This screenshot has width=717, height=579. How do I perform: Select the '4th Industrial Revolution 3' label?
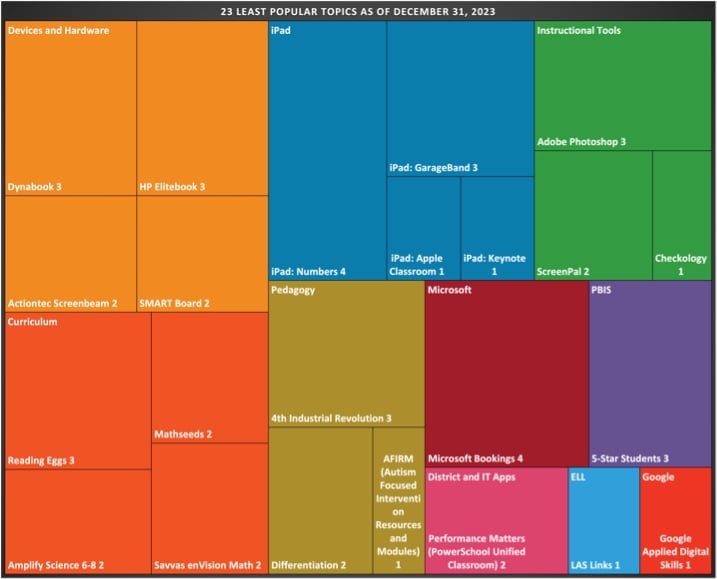click(331, 418)
